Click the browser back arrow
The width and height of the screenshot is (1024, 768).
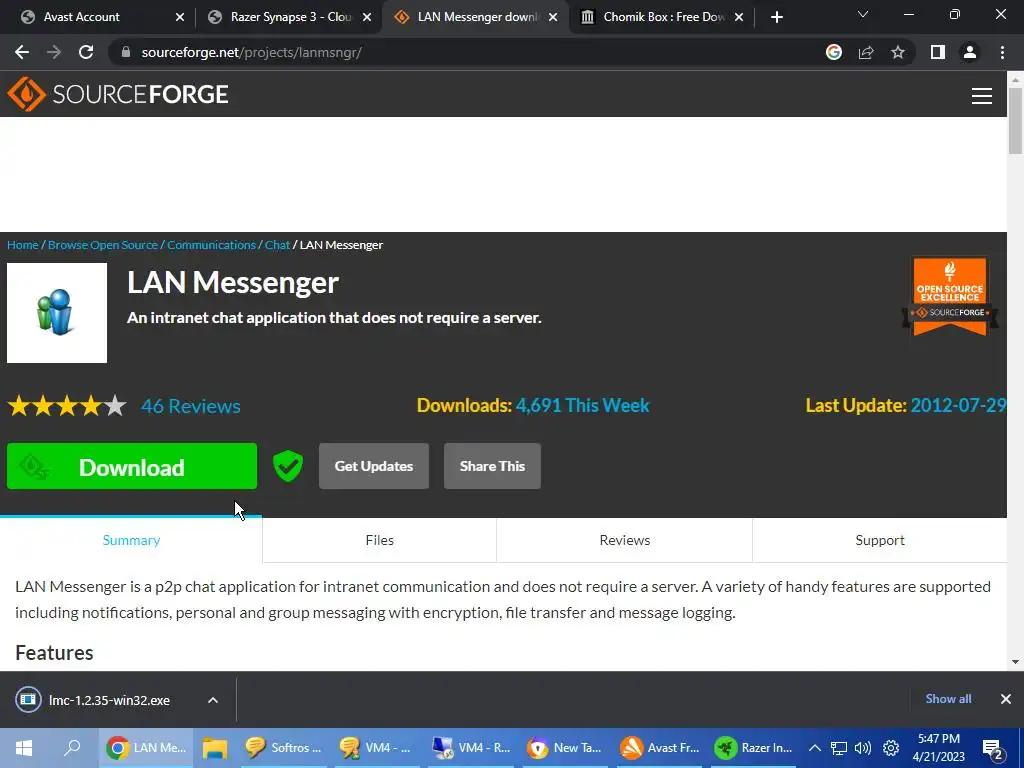pyautogui.click(x=22, y=52)
